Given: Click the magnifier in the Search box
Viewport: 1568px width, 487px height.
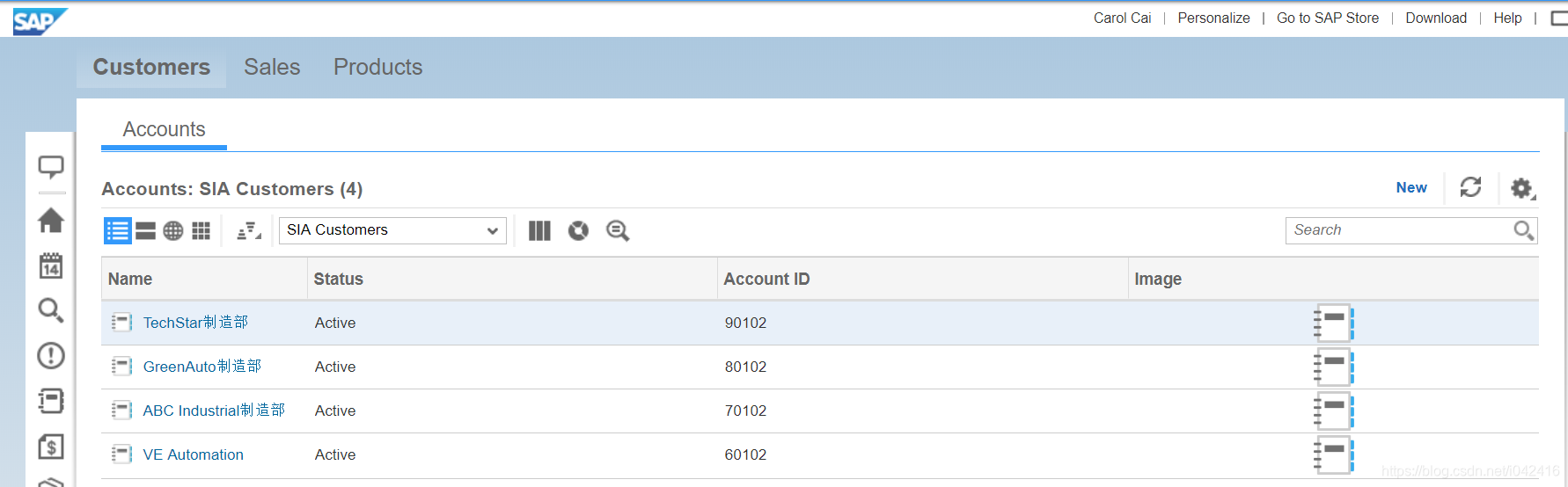Looking at the screenshot, I should point(1523,230).
